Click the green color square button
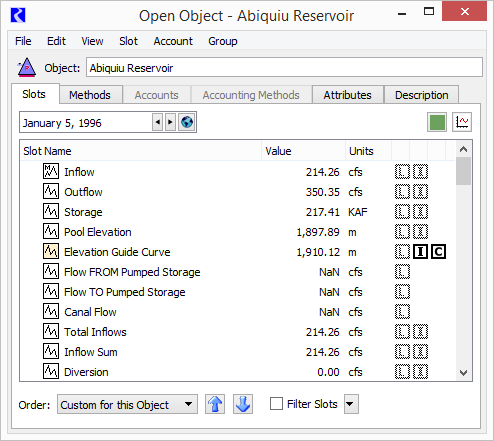 click(x=437, y=122)
